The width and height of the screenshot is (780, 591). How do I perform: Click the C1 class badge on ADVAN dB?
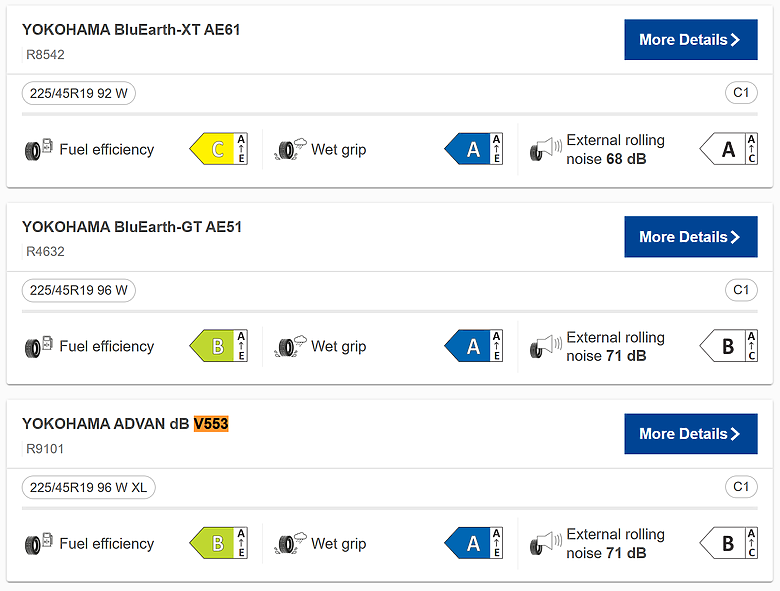(741, 487)
